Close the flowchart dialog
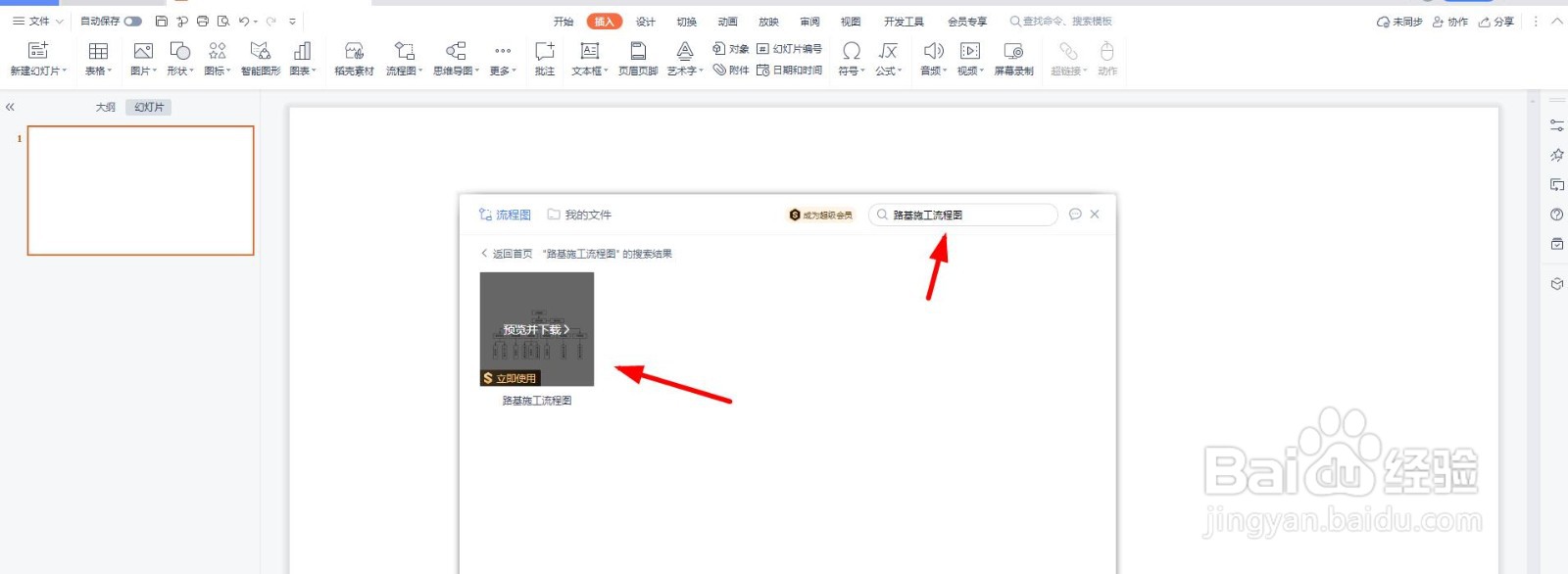1568x574 pixels. click(1095, 215)
